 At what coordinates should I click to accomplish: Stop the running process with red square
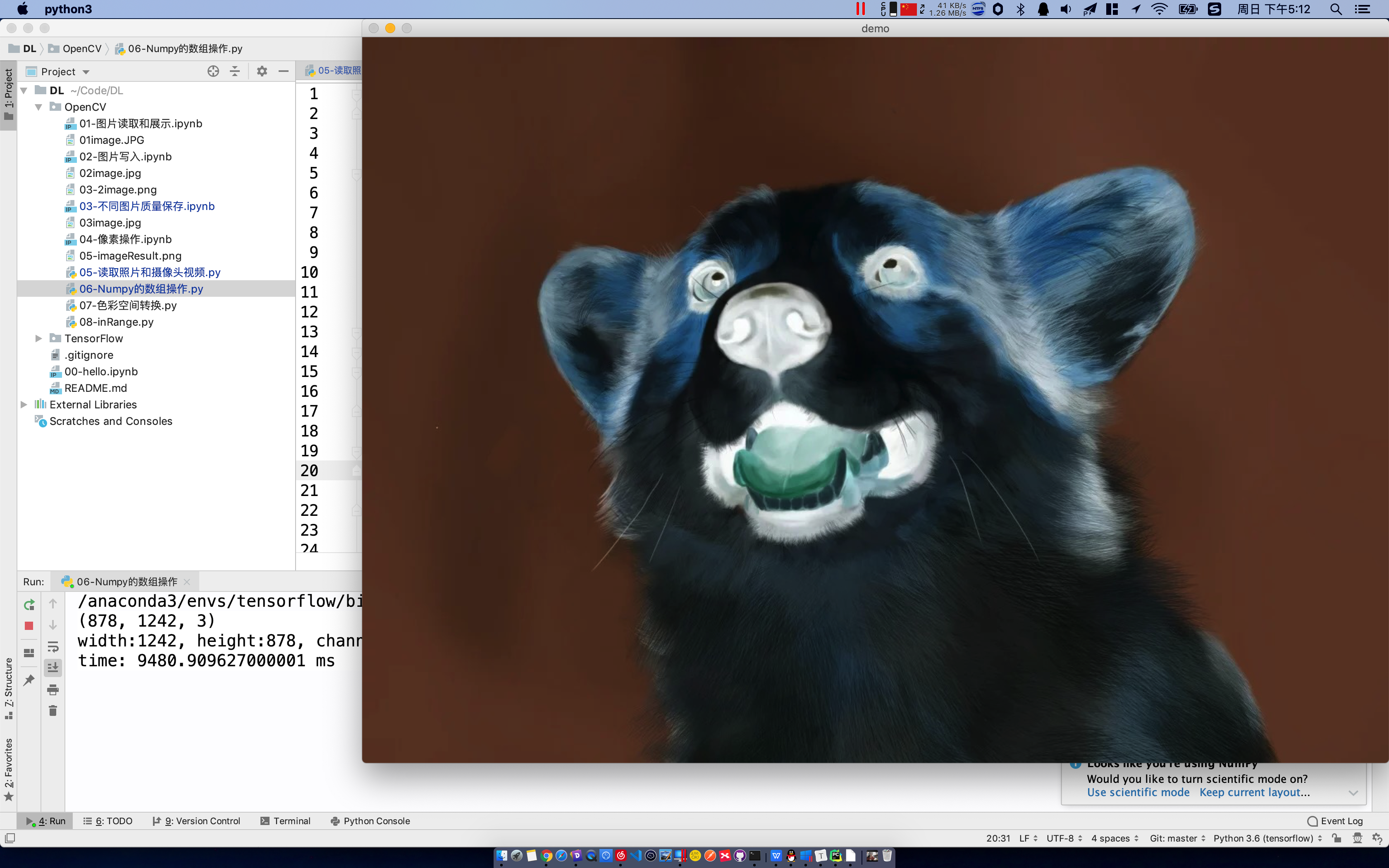29,626
